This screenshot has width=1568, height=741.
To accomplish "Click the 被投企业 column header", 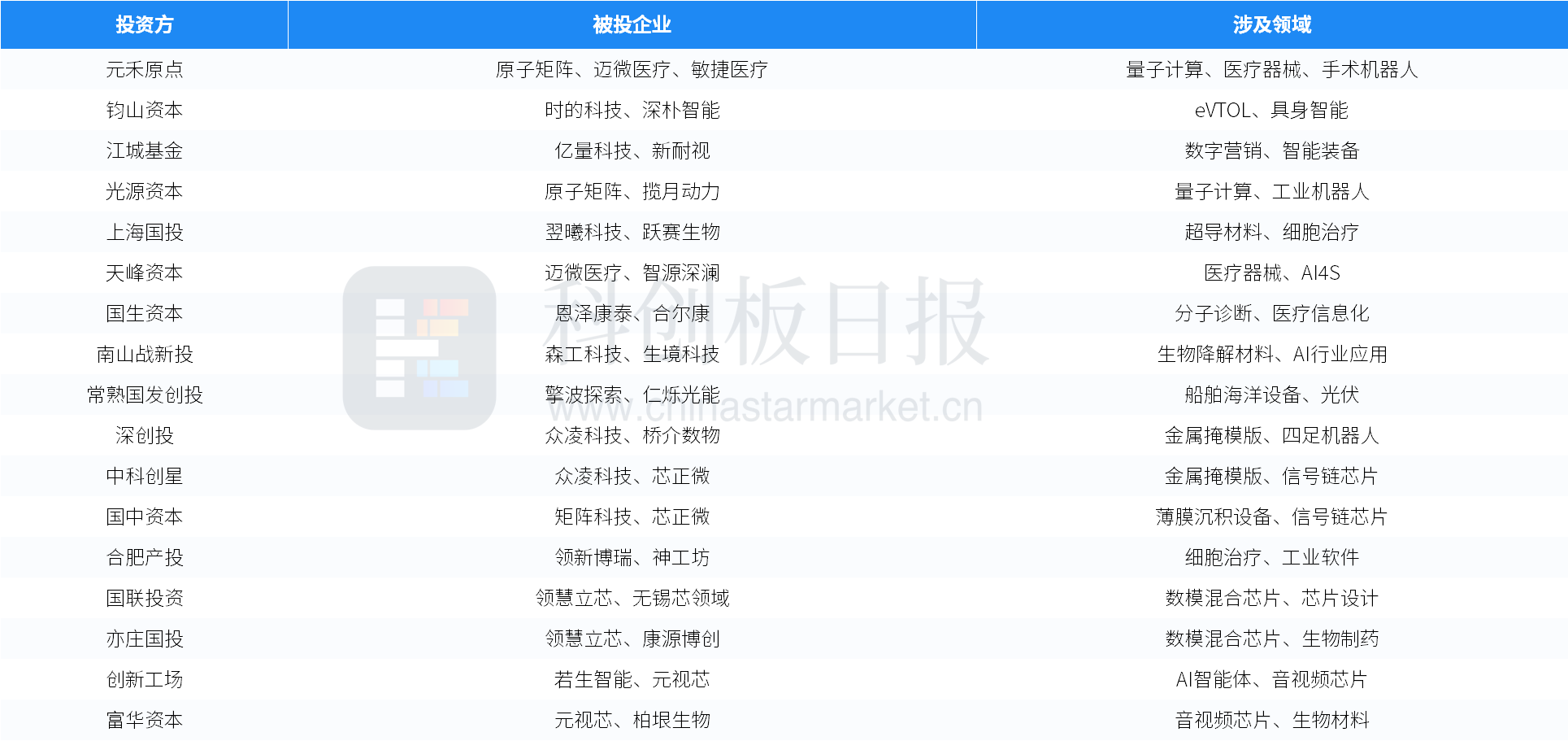I will coord(632,24).
